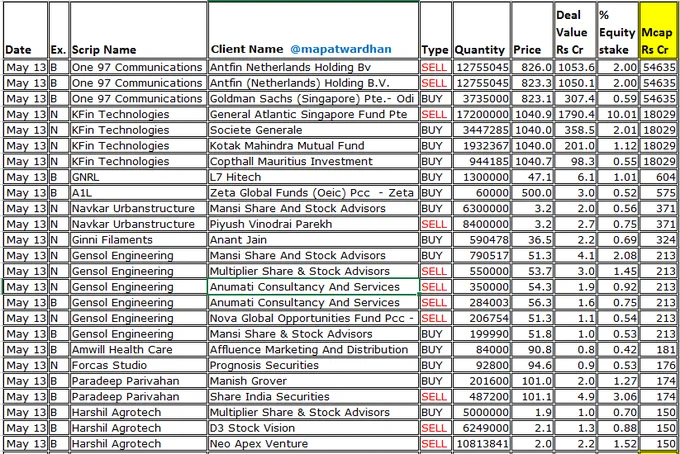The image size is (680, 454).
Task: Select equity stake cell '1.52'
Action: [x=618, y=444]
